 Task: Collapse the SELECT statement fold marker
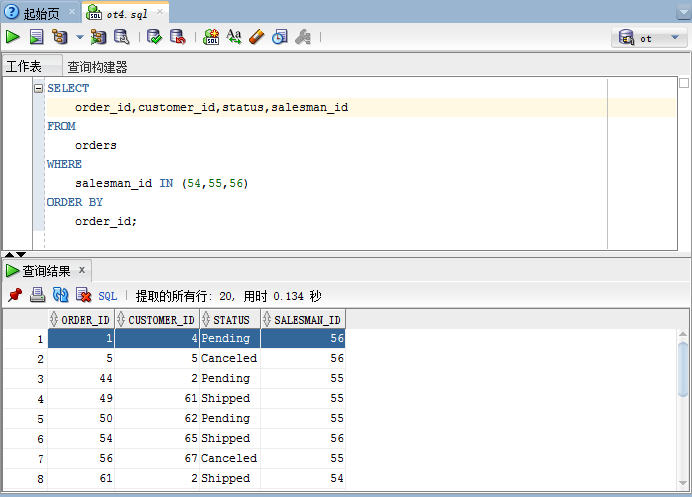tap(38, 88)
